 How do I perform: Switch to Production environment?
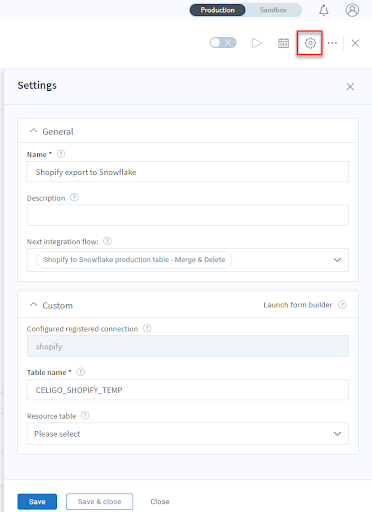coord(217,10)
